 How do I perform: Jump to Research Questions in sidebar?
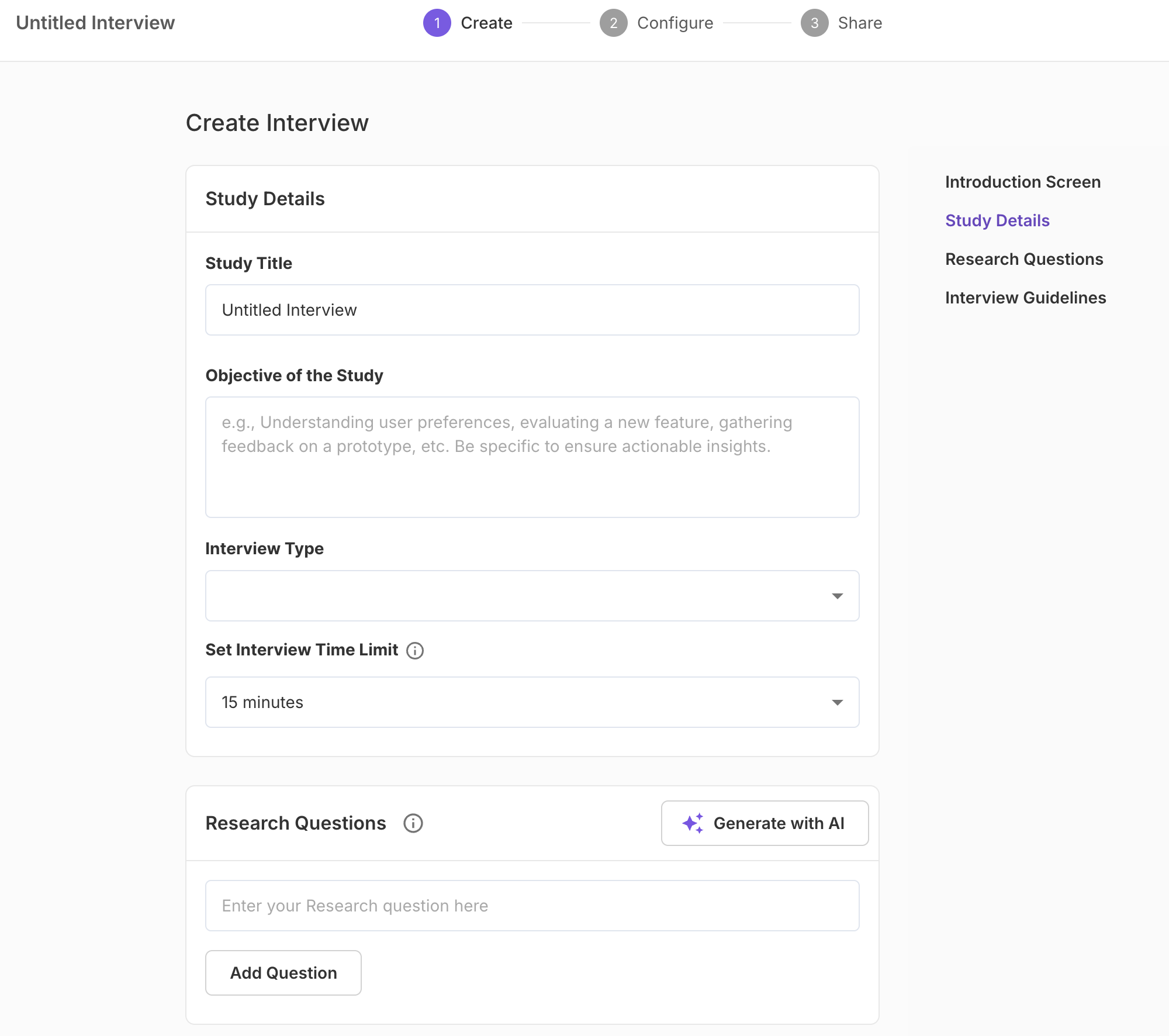click(x=1023, y=259)
